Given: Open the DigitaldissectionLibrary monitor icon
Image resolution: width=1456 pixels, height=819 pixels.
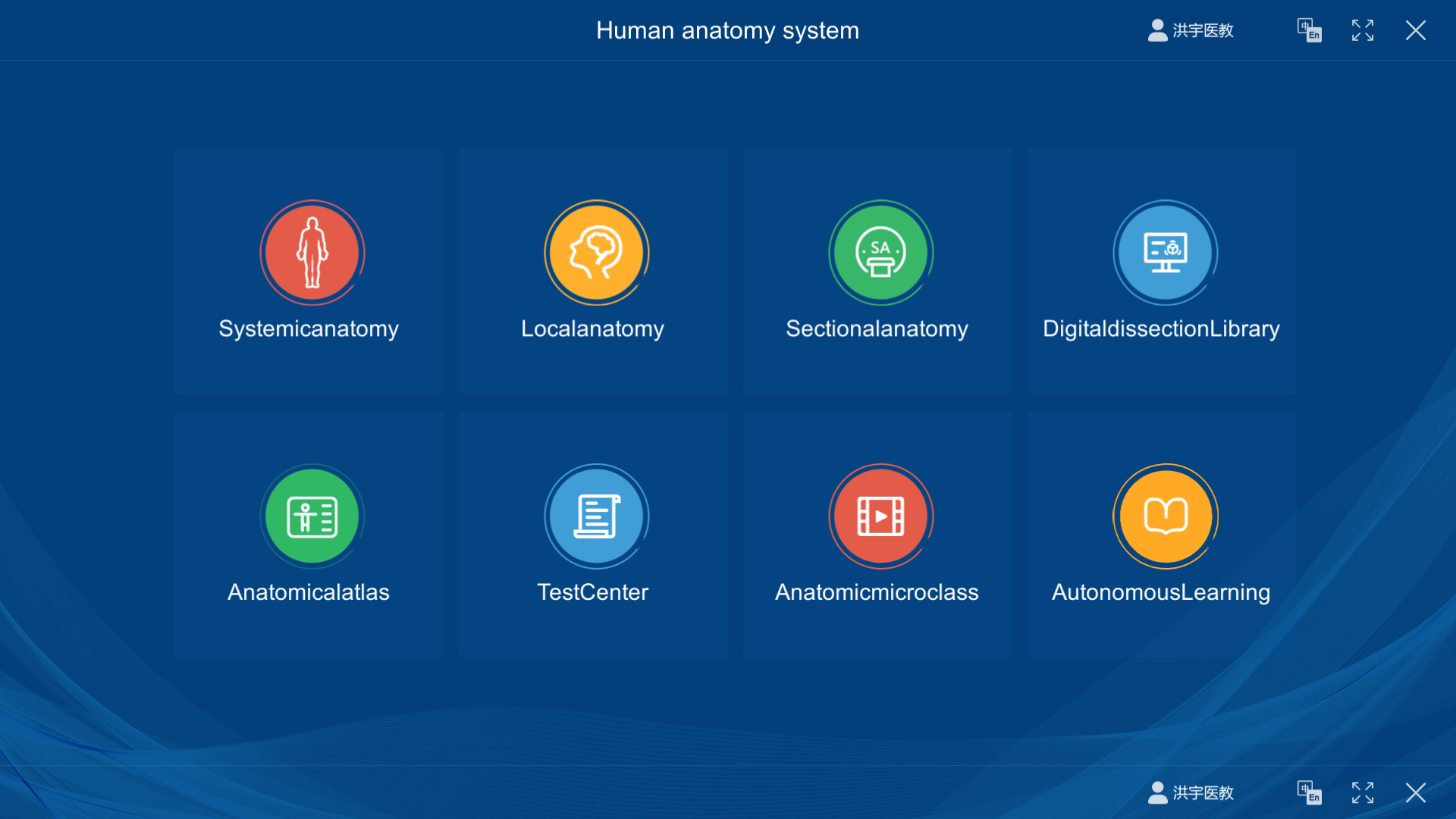Looking at the screenshot, I should 1165,253.
